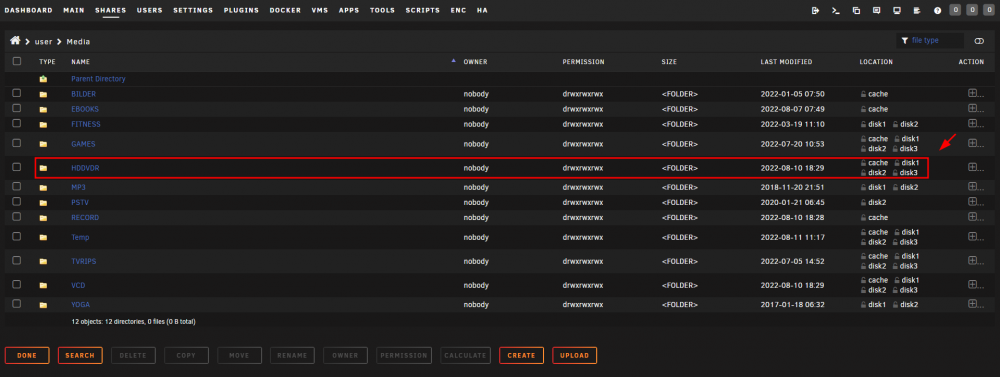The width and height of the screenshot is (1000, 377).
Task: Open the MAIN tab
Action: [x=74, y=11]
